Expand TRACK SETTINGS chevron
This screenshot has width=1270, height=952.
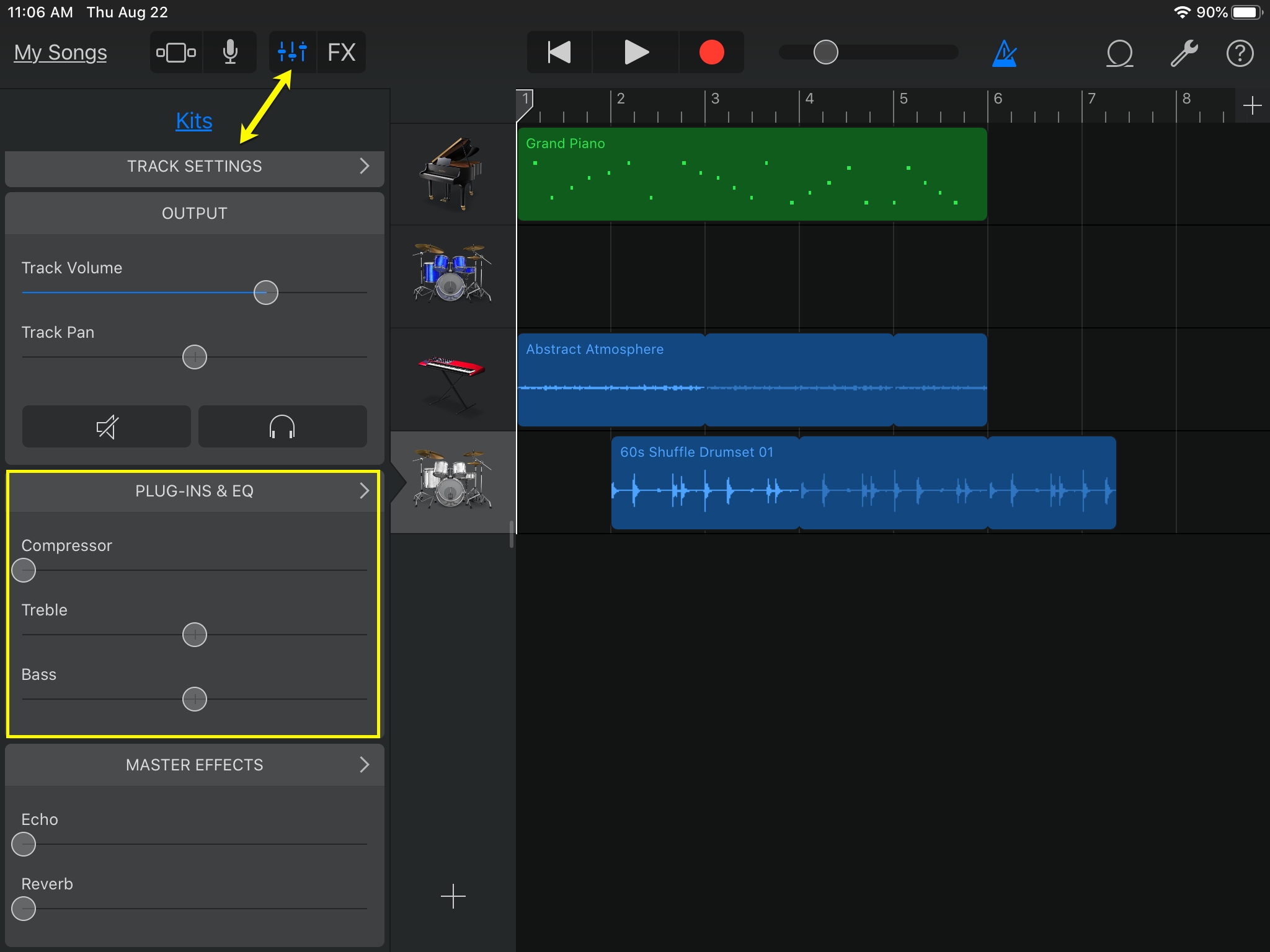[365, 166]
